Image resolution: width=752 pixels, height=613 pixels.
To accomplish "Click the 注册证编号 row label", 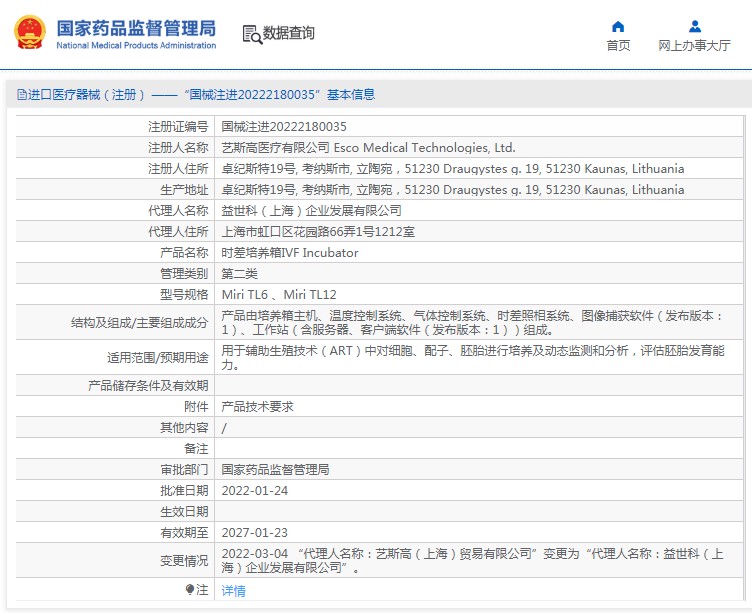I will 178,127.
